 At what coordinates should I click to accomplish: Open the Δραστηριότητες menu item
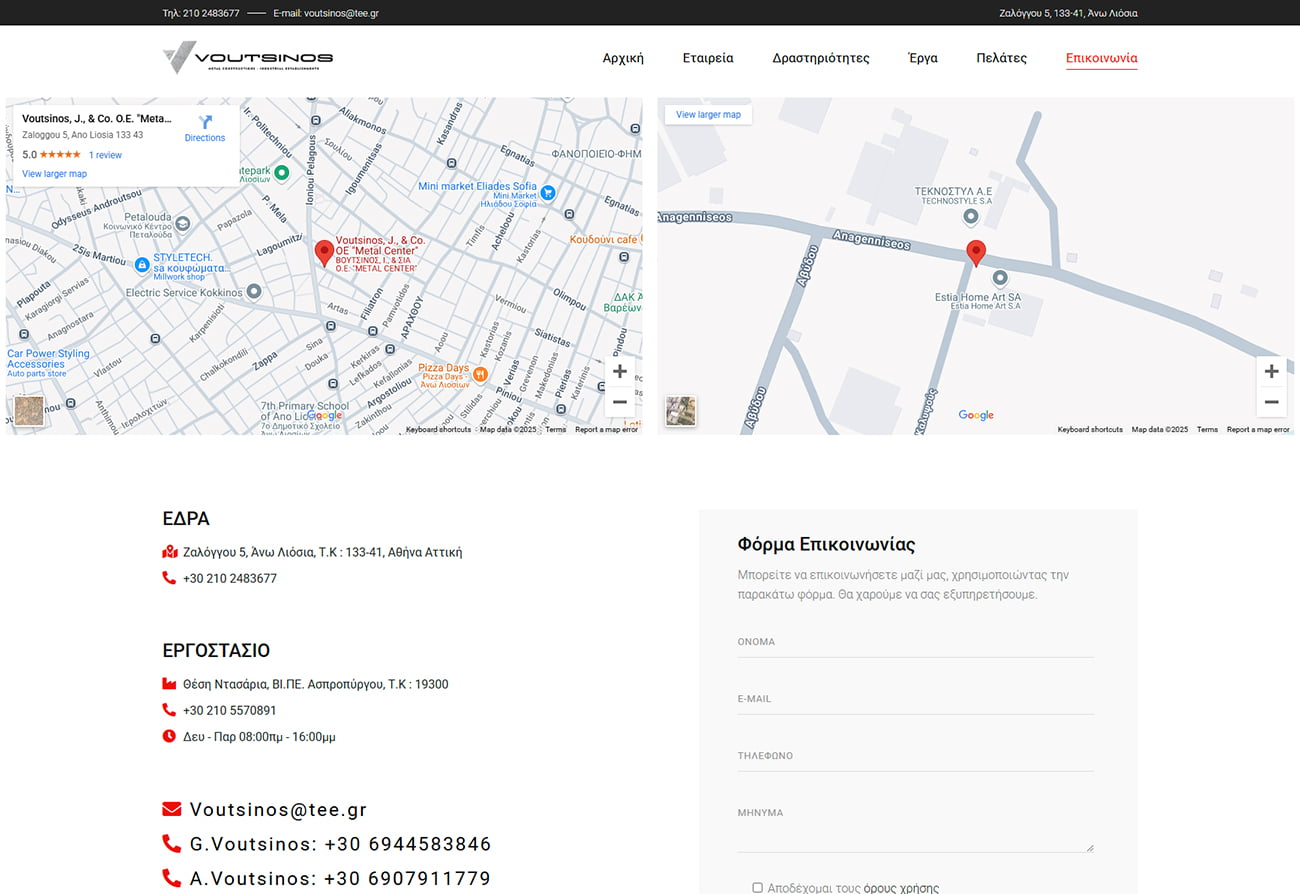821,58
